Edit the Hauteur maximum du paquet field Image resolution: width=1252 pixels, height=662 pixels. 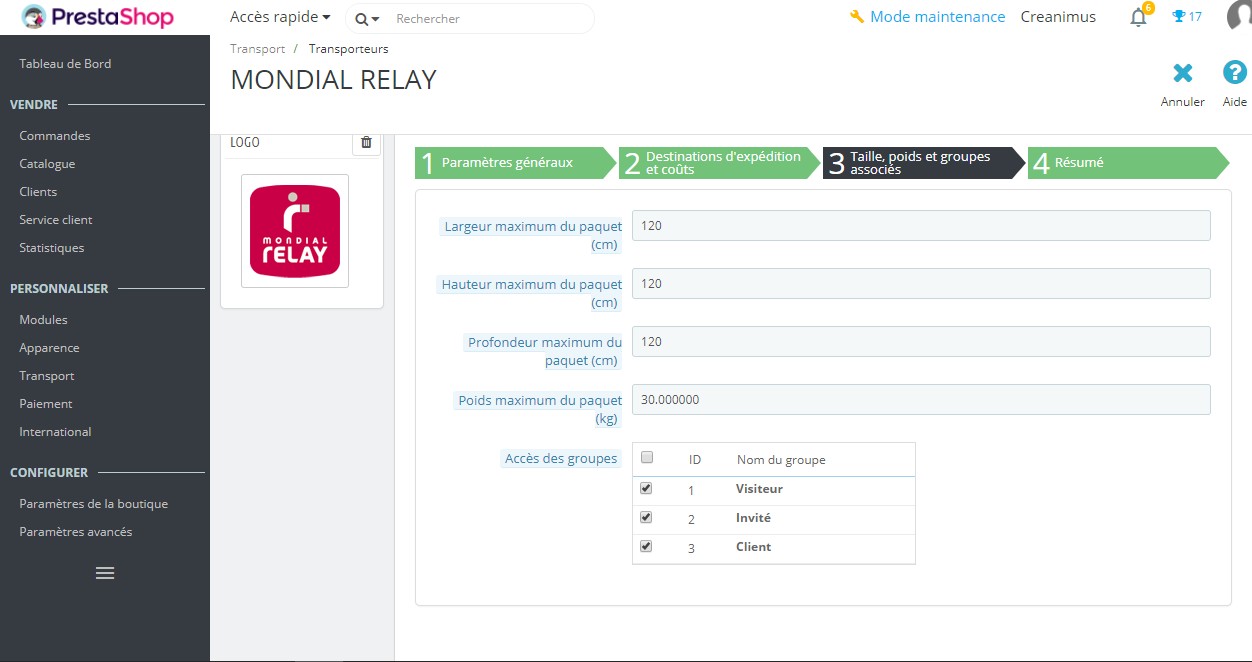921,284
